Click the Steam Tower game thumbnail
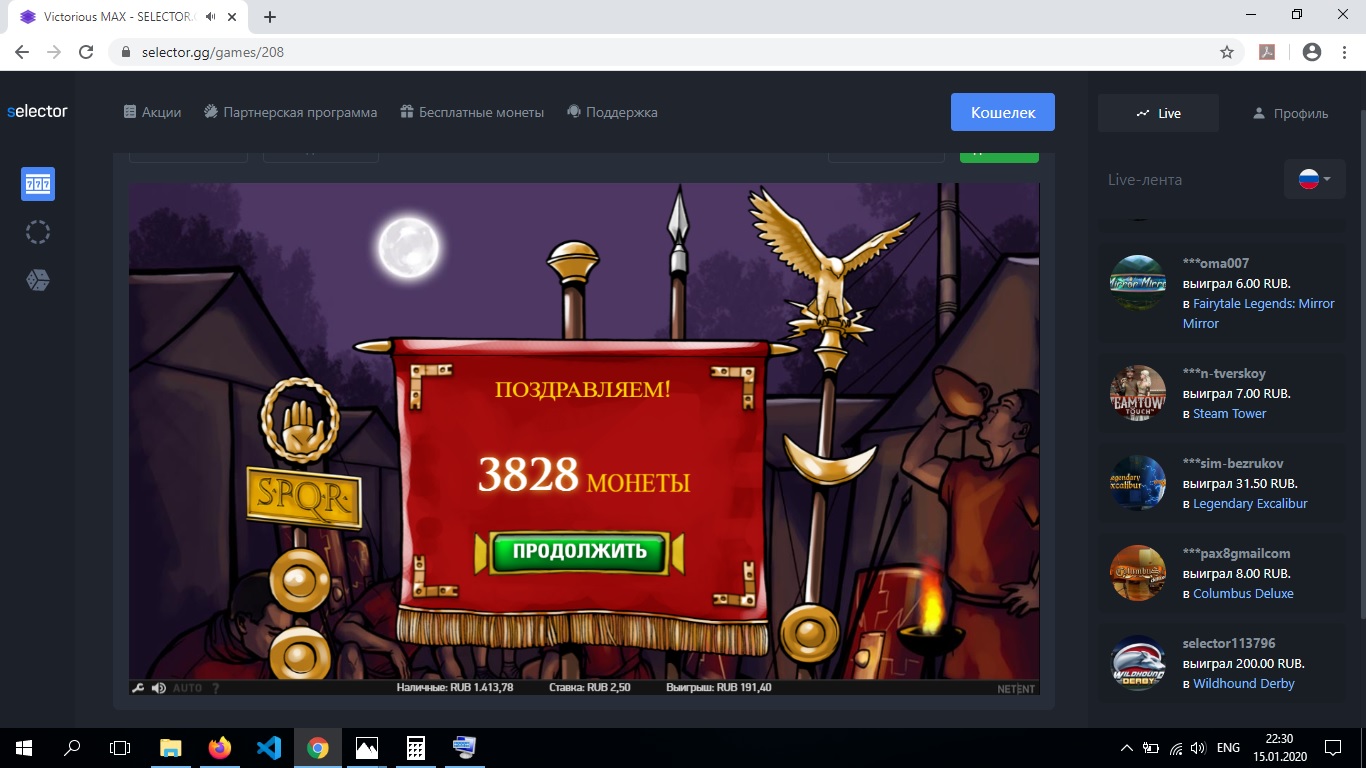 click(x=1138, y=393)
